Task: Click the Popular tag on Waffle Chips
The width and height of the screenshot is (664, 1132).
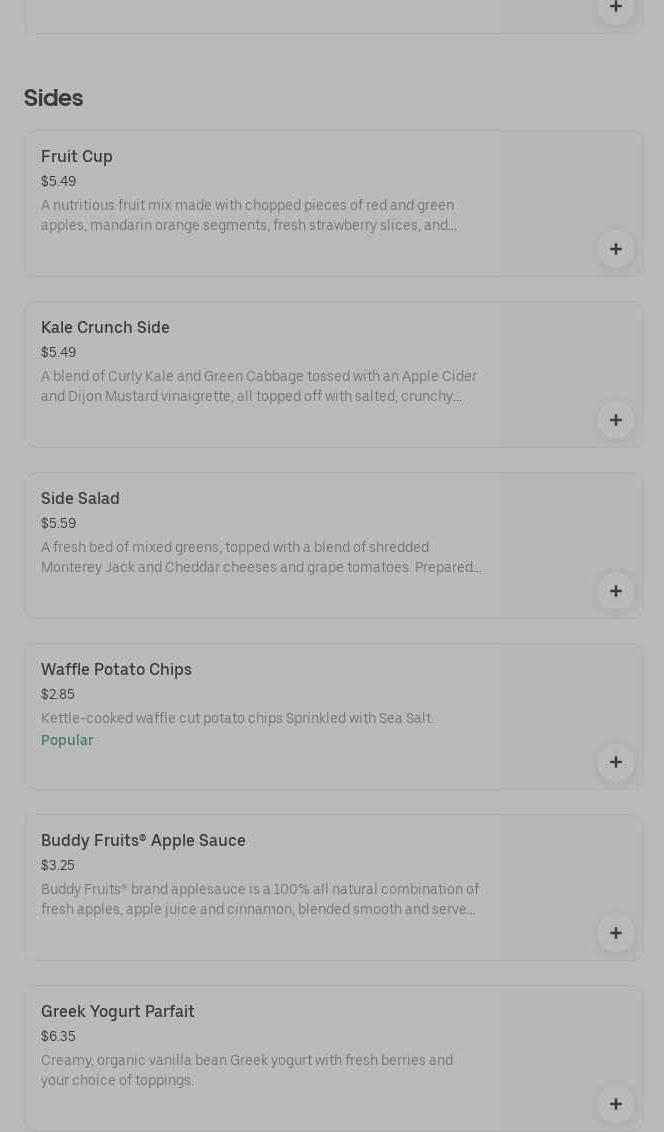Action: click(67, 740)
